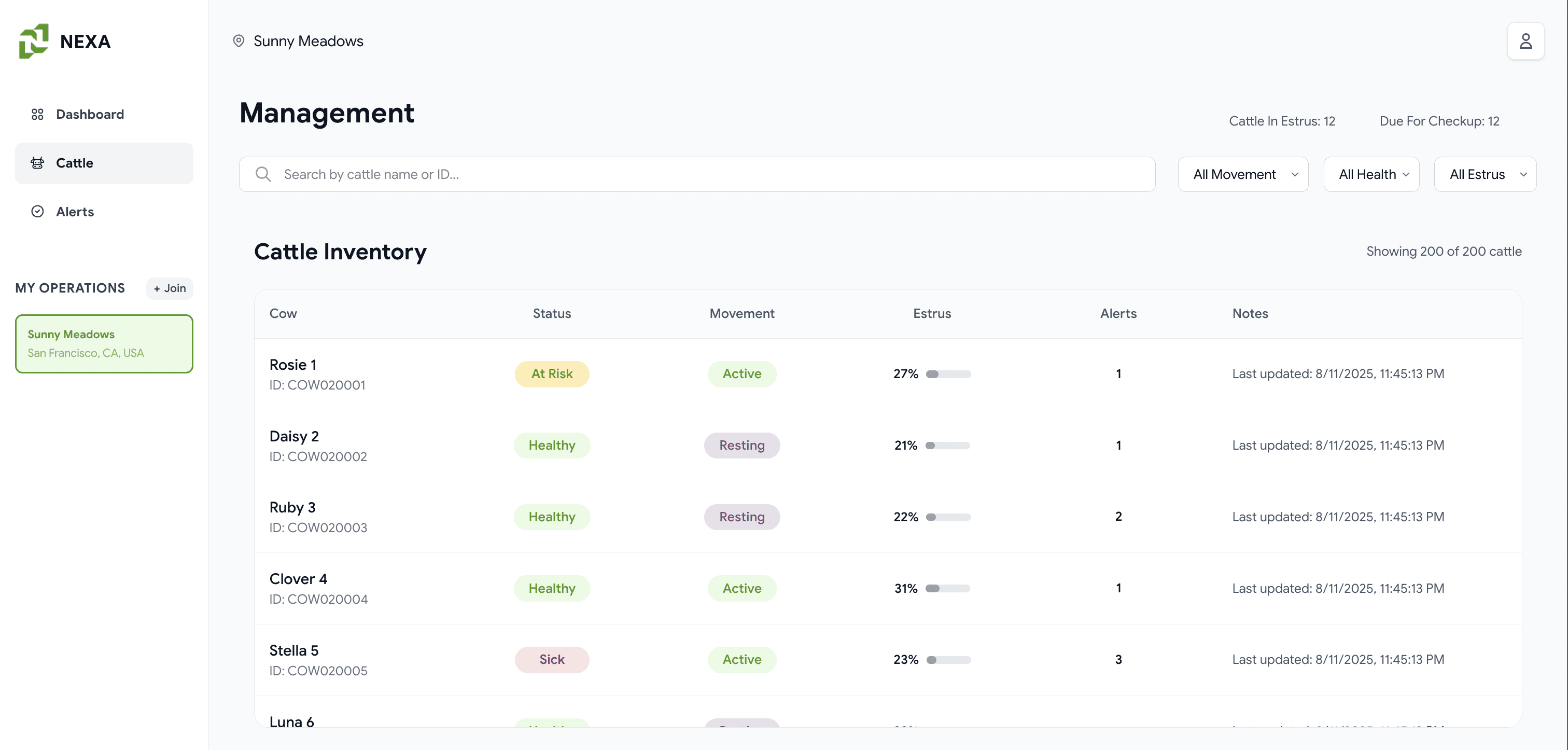Expand the All Health filter
1568x750 pixels.
coord(1371,175)
